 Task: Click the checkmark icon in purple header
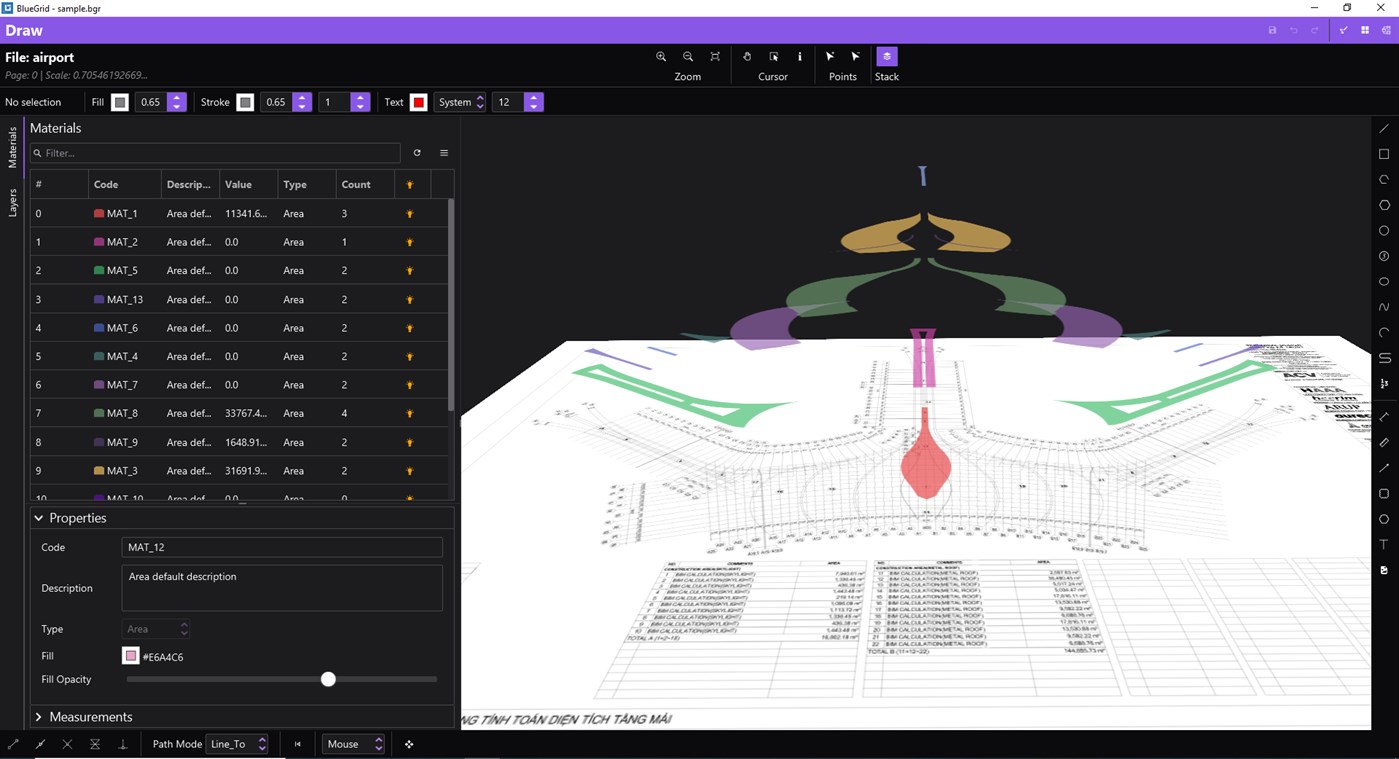click(x=1343, y=31)
